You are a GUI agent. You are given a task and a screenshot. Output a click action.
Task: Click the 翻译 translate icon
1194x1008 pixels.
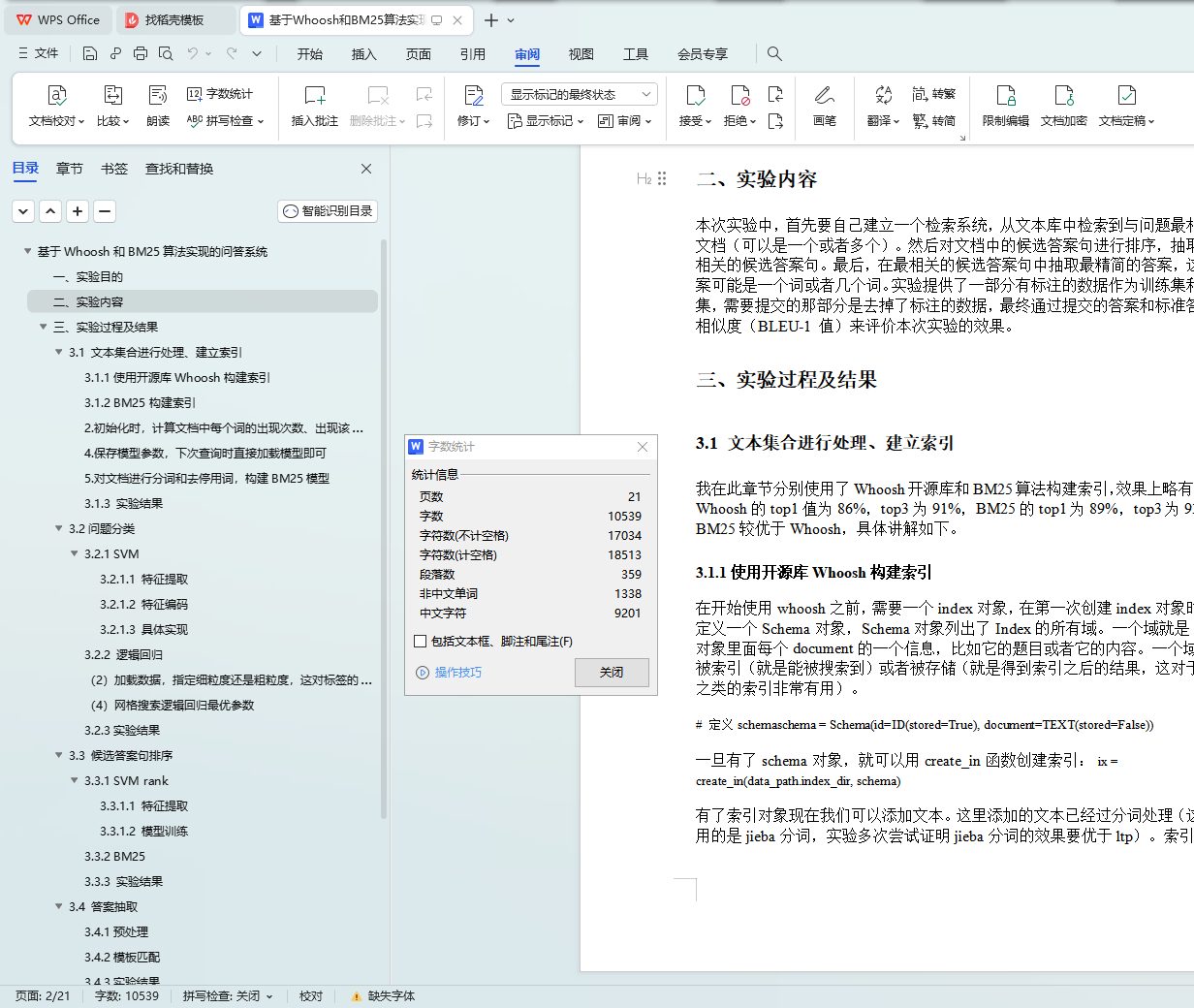click(883, 95)
